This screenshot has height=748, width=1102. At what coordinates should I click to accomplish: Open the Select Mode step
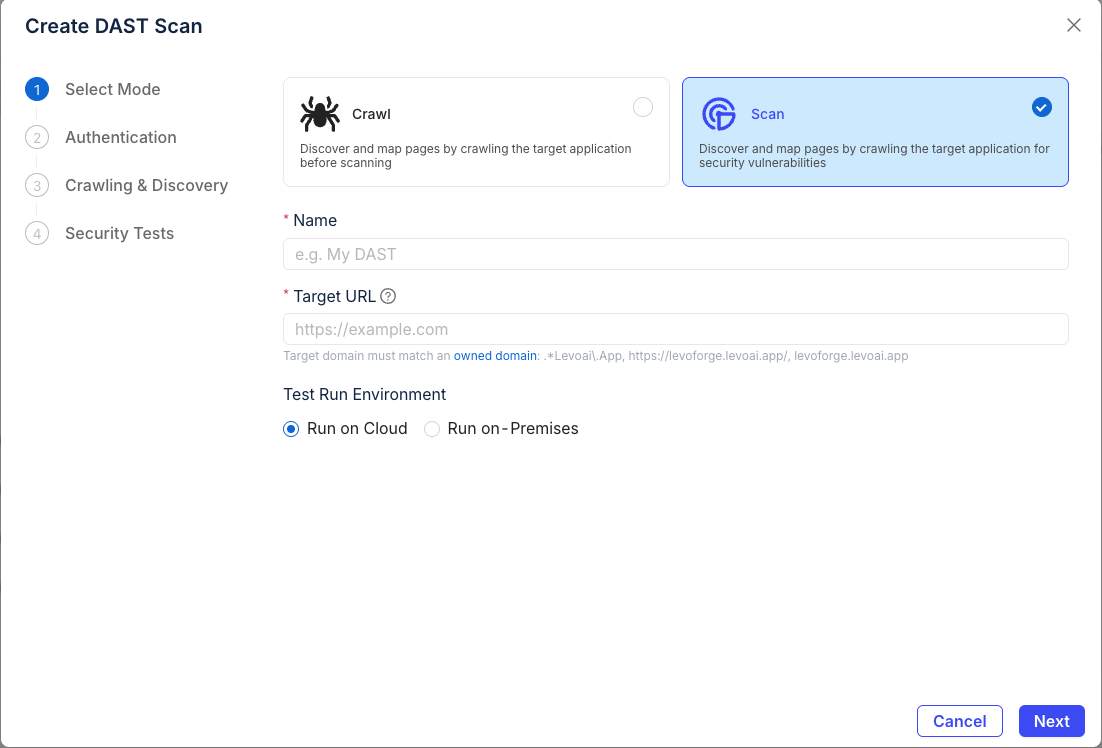112,90
